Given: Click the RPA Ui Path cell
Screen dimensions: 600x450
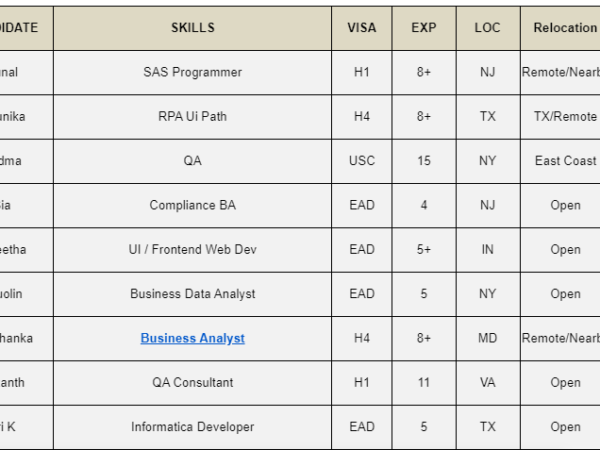Looking at the screenshot, I should tap(192, 116).
